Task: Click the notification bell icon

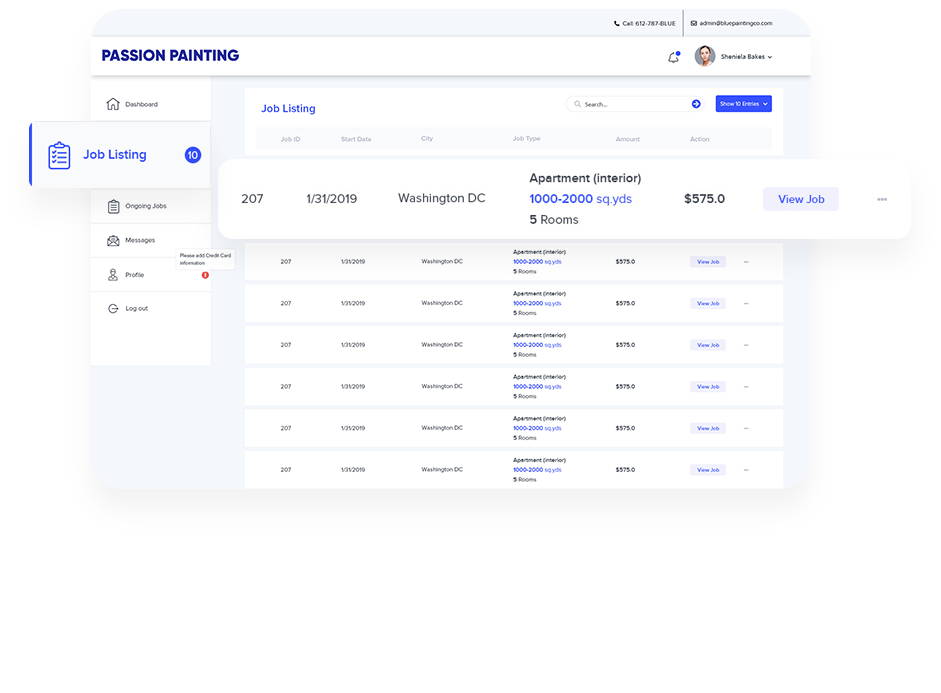Action: pyautogui.click(x=673, y=57)
